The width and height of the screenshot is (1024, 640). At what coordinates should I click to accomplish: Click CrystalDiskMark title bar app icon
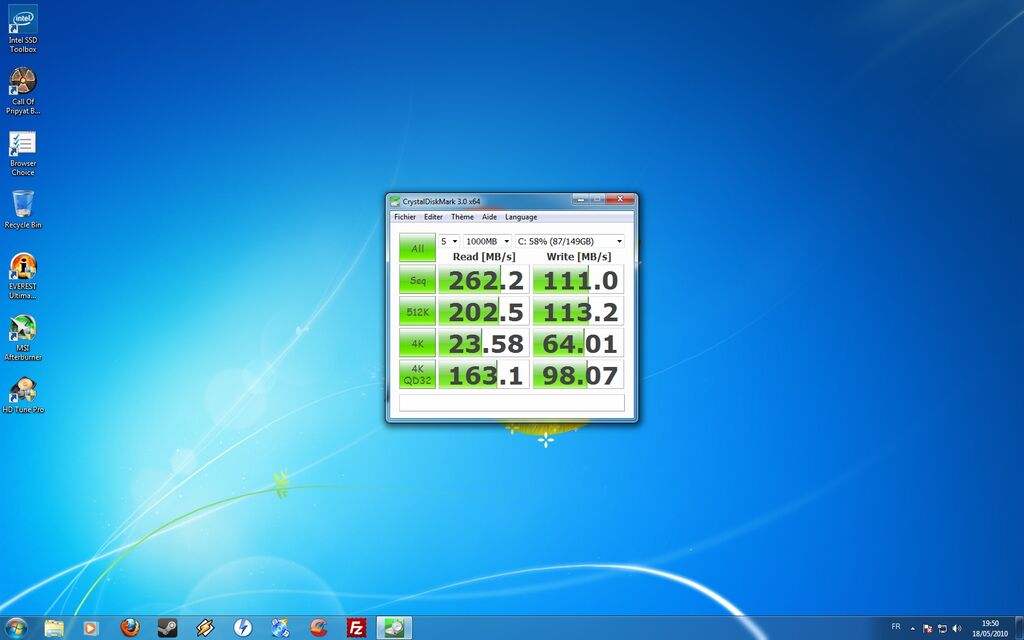click(395, 201)
